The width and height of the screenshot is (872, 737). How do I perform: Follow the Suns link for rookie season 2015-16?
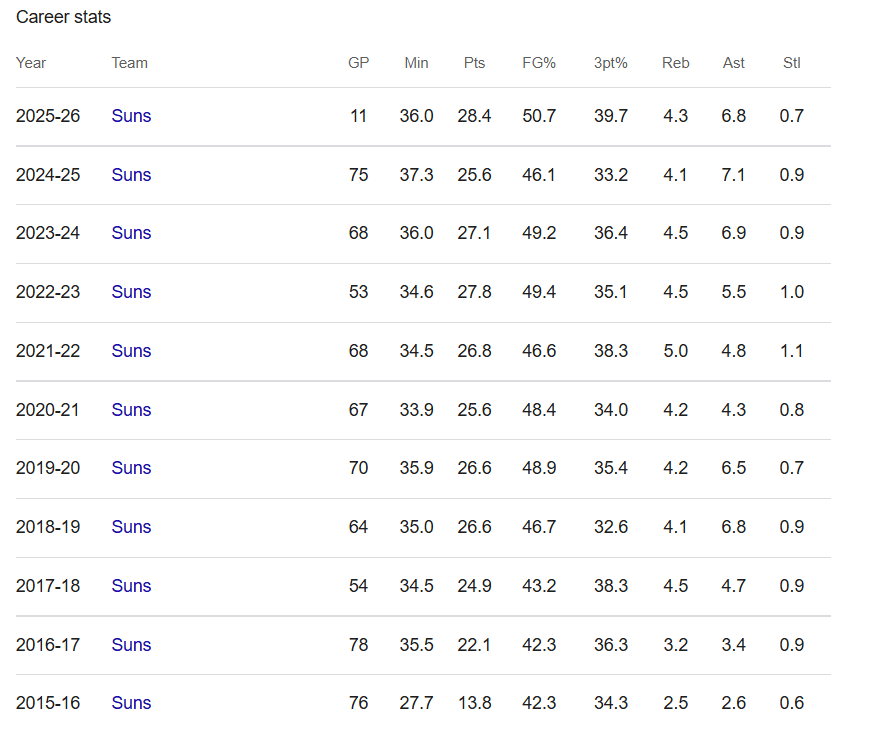tap(131, 703)
